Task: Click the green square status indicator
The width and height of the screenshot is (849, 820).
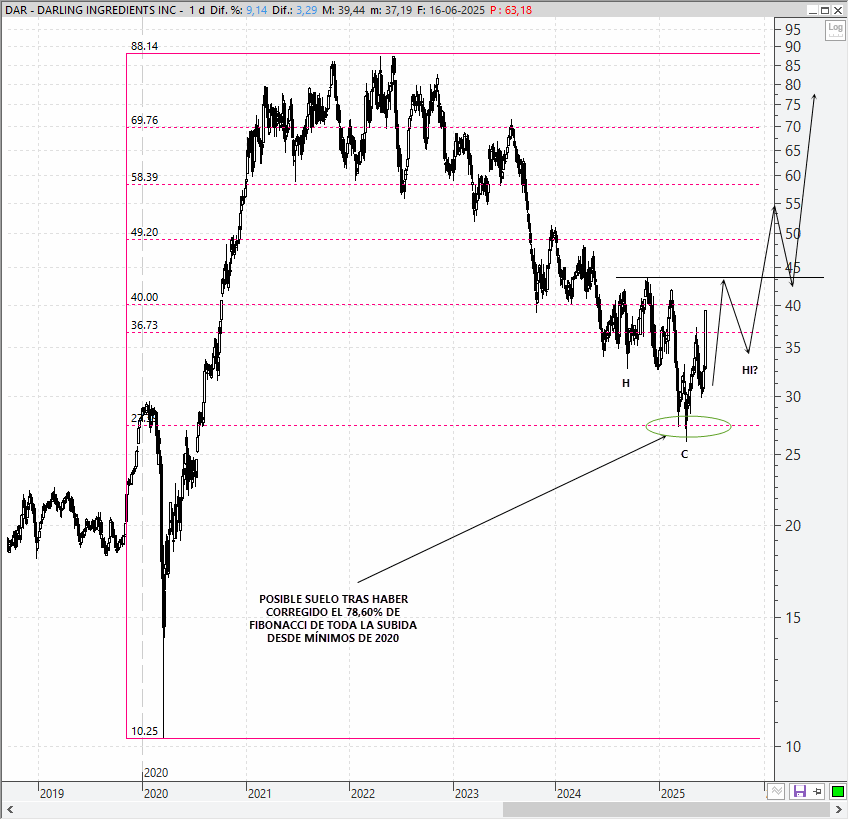Action: point(838,791)
